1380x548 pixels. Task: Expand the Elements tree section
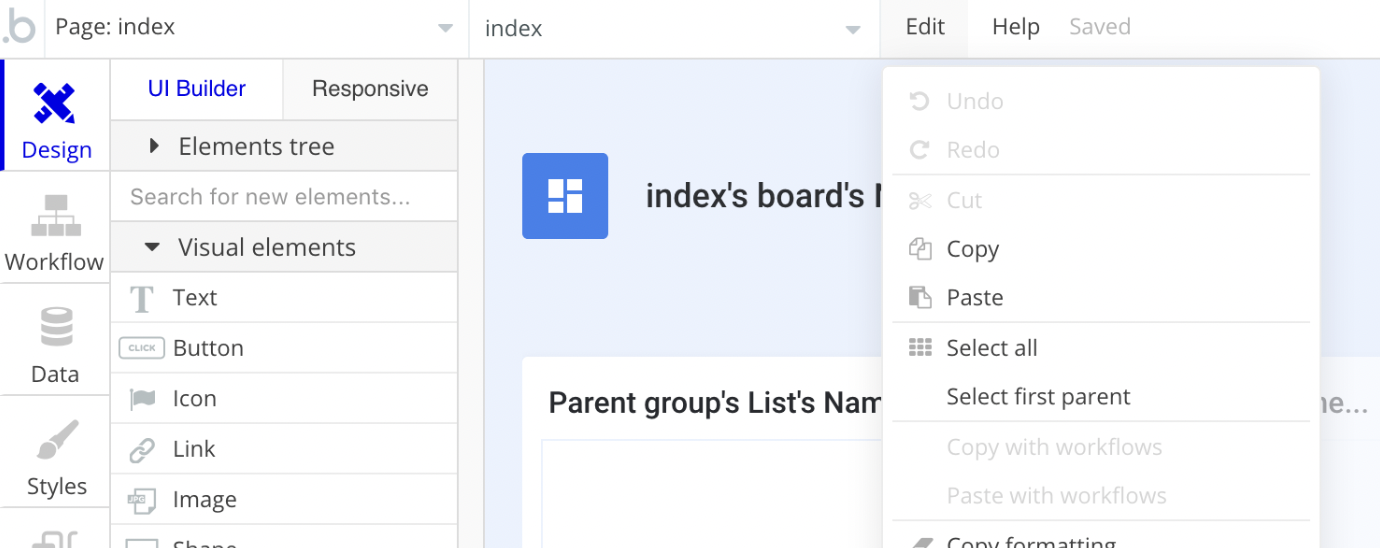(x=284, y=147)
